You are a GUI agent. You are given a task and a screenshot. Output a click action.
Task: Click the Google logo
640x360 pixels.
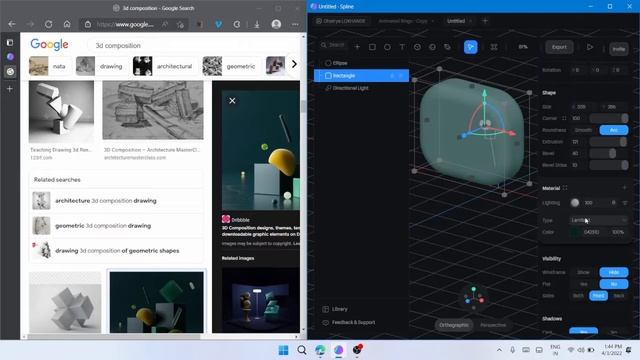click(x=49, y=44)
